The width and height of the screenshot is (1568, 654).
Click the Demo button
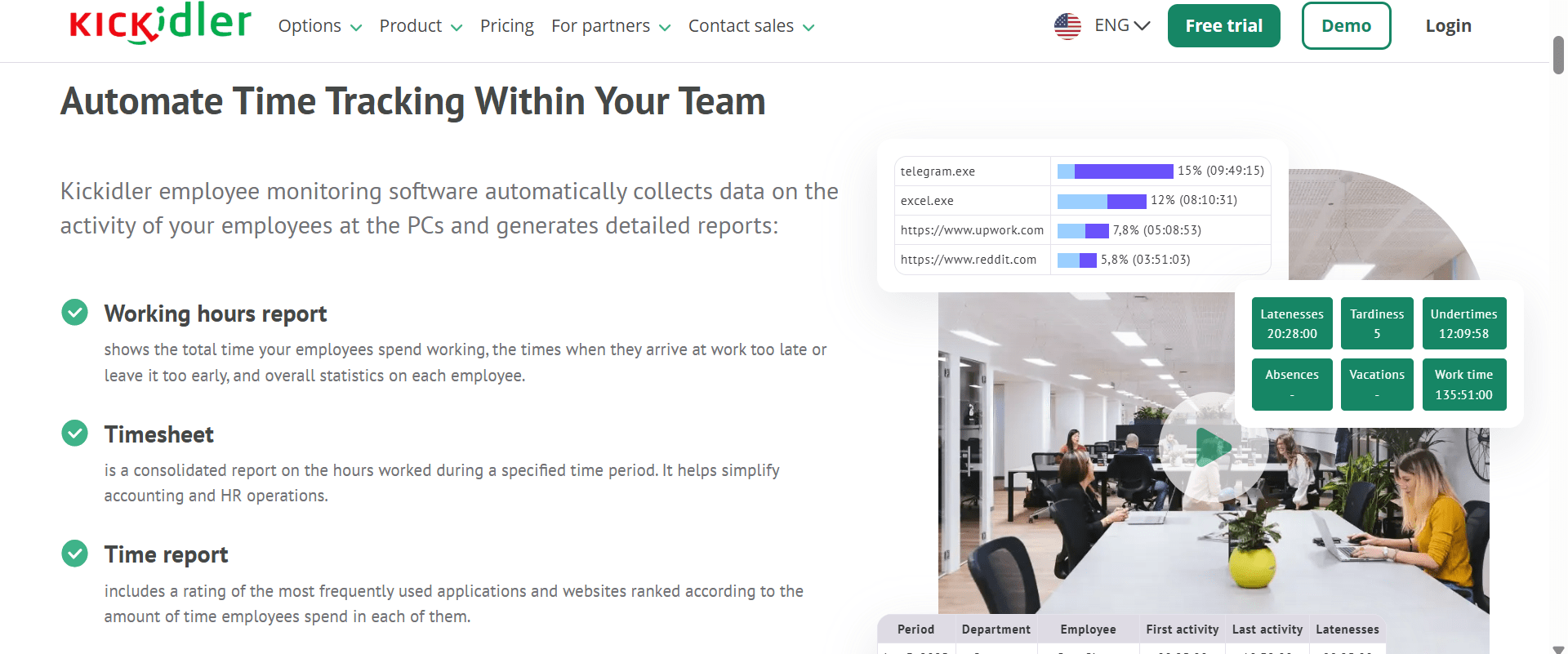tap(1347, 26)
